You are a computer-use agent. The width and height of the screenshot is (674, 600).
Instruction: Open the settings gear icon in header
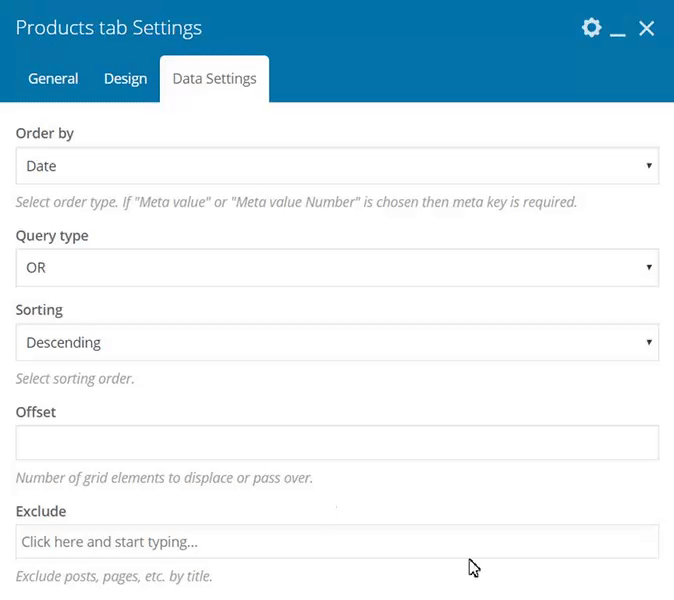pyautogui.click(x=591, y=28)
